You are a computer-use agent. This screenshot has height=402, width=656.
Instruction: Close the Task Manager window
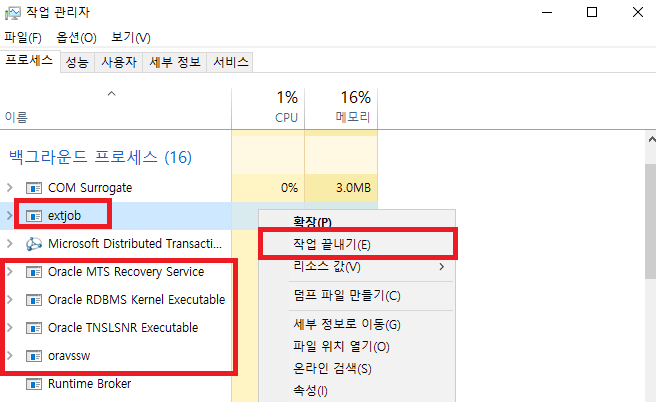pyautogui.click(x=638, y=13)
